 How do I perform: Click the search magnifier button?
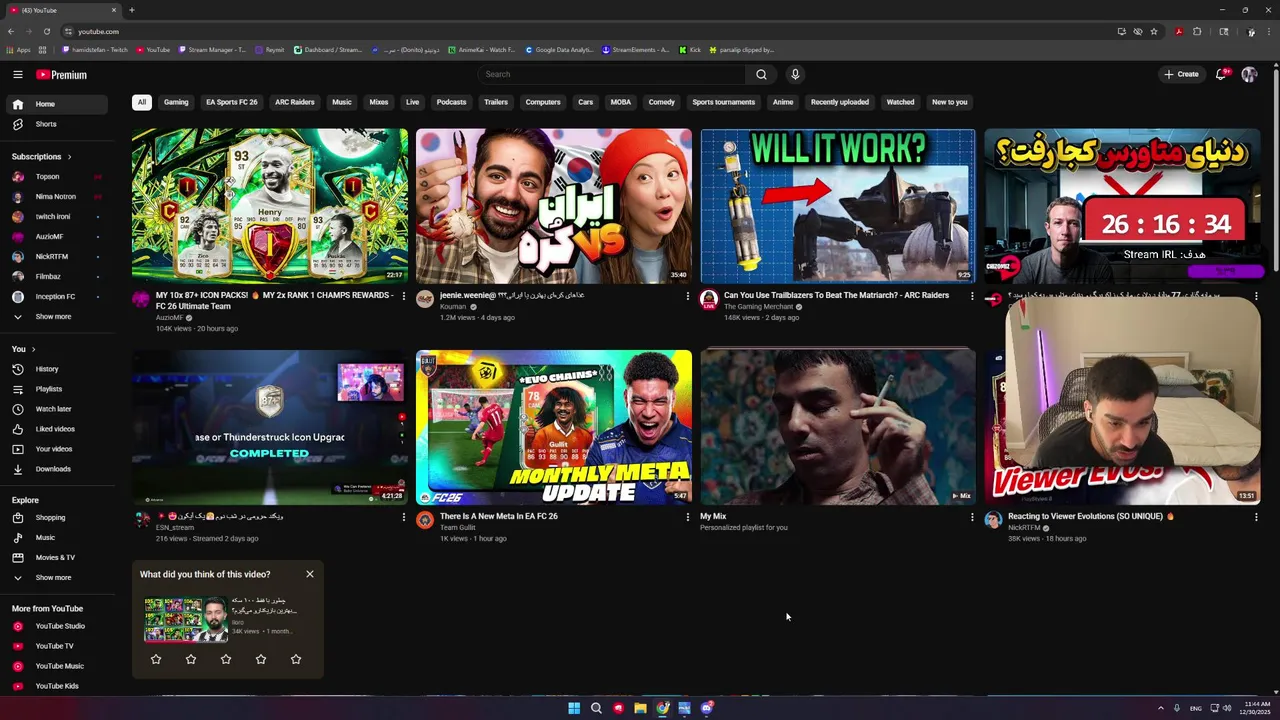[761, 74]
